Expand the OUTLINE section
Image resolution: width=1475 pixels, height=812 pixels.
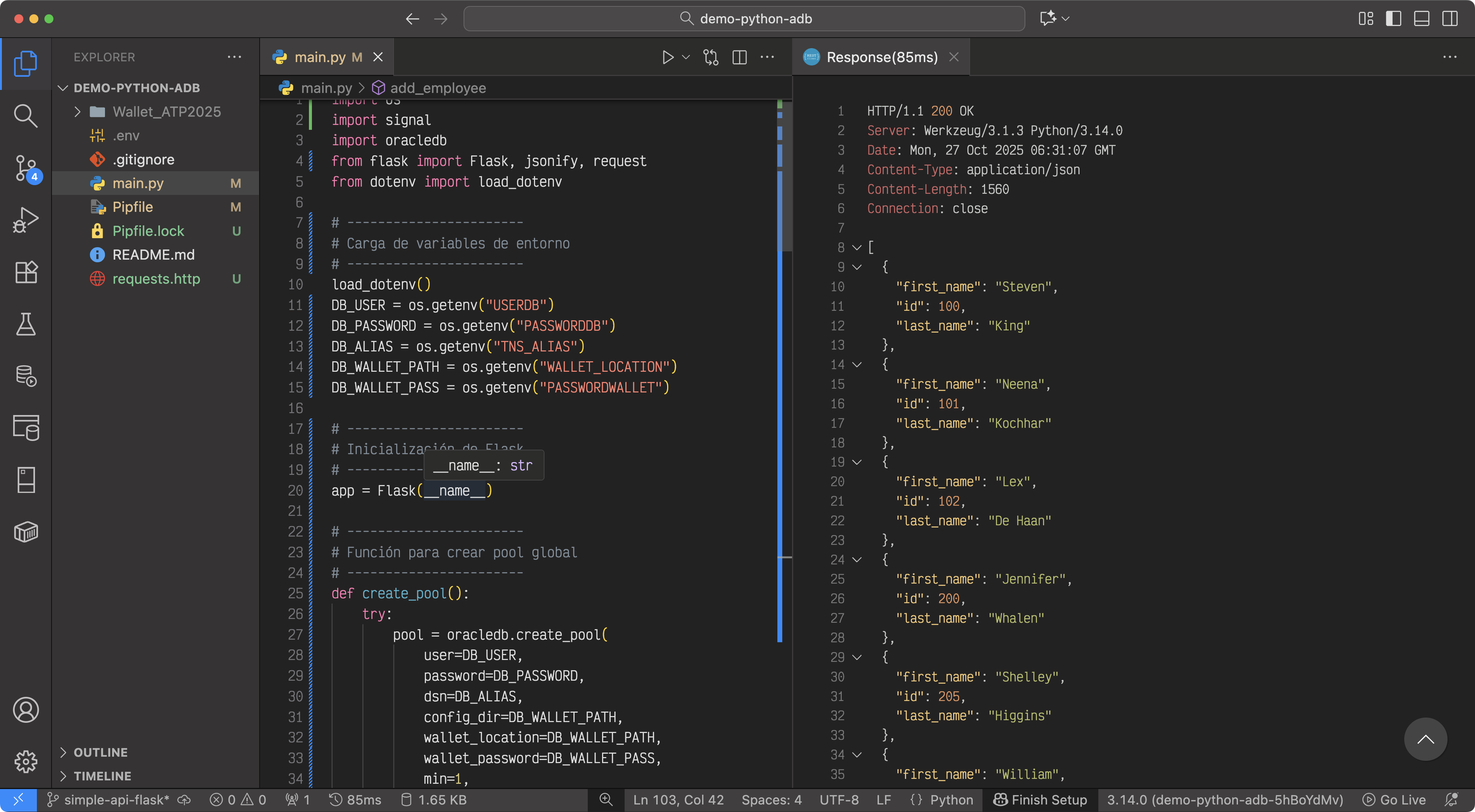(x=100, y=752)
